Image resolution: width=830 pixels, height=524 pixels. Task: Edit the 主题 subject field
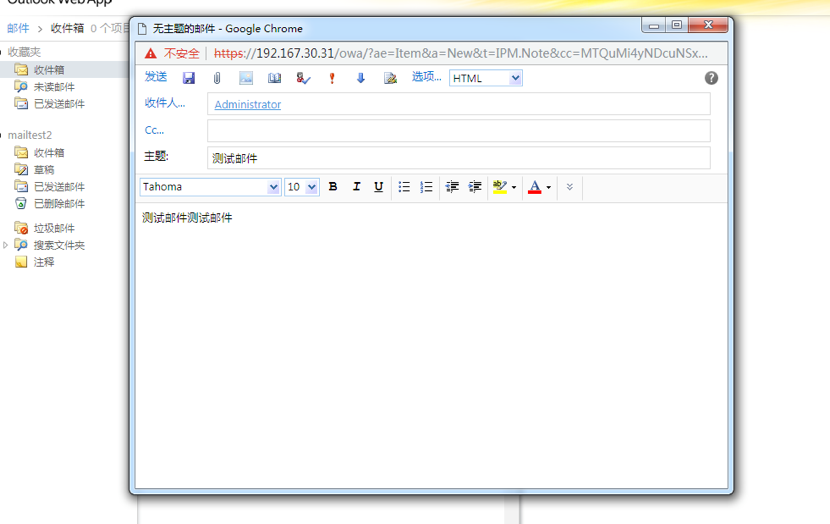459,158
